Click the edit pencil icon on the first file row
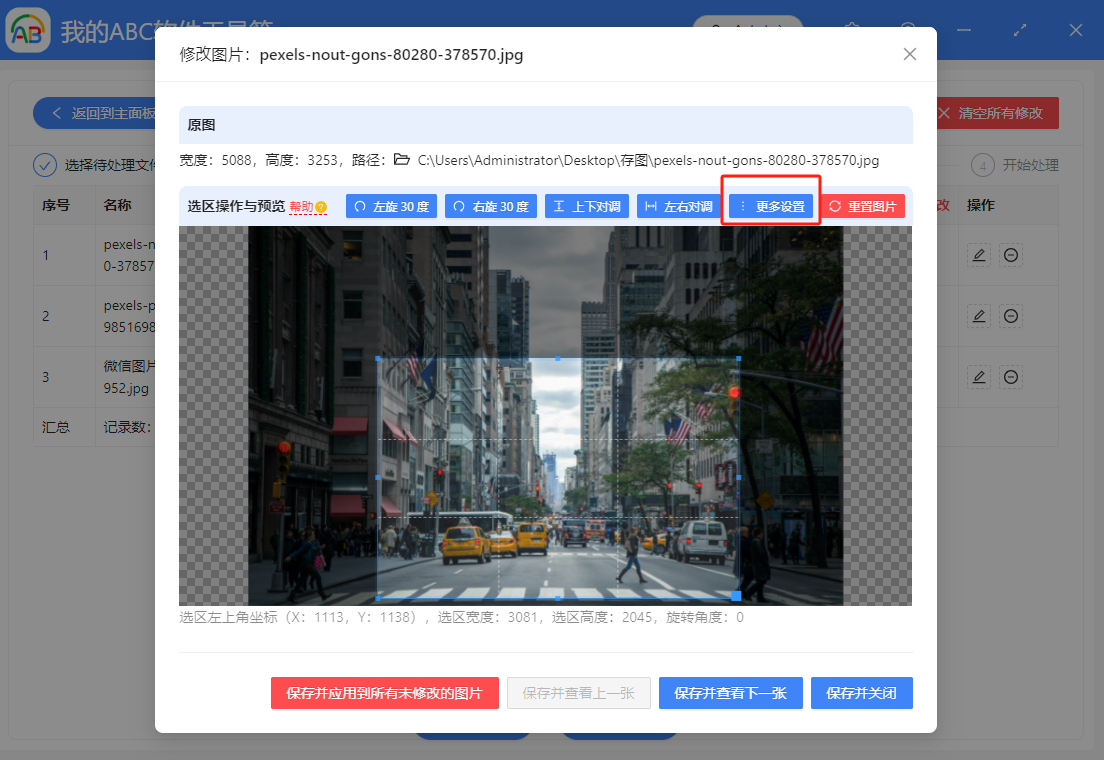Image resolution: width=1104 pixels, height=760 pixels. 978,255
